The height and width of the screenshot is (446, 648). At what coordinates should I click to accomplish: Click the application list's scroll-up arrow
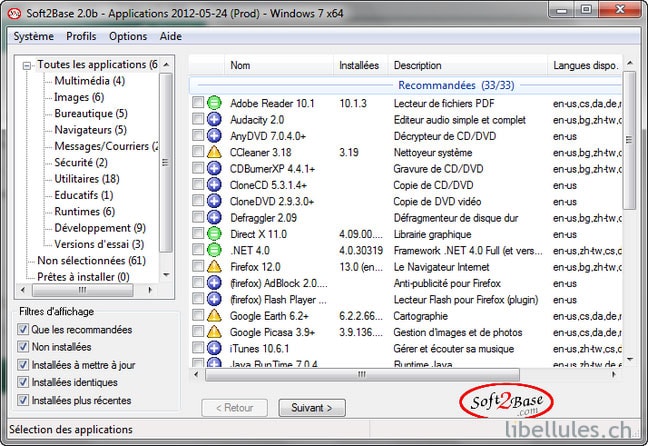629,63
